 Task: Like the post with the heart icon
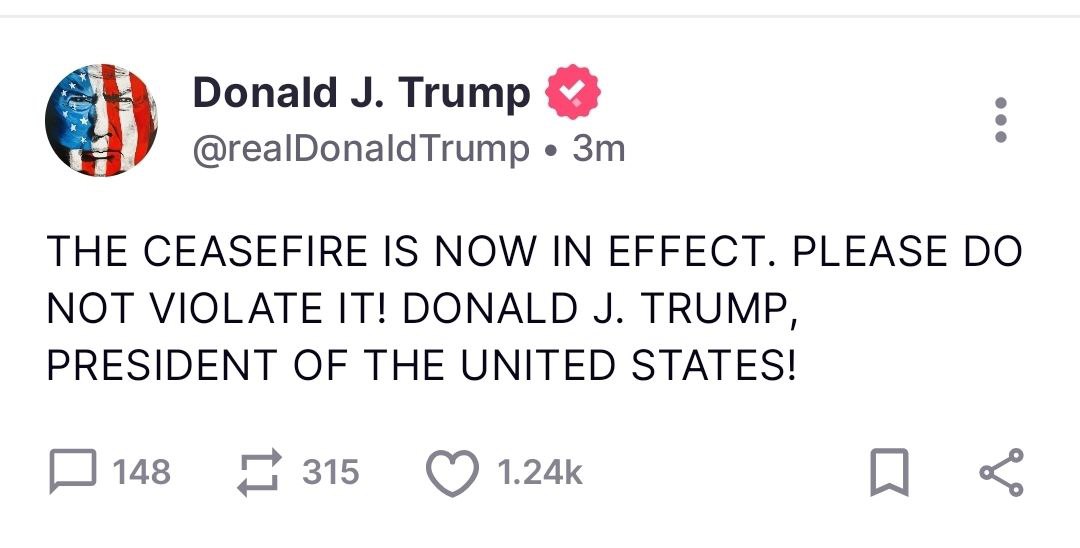[x=451, y=472]
